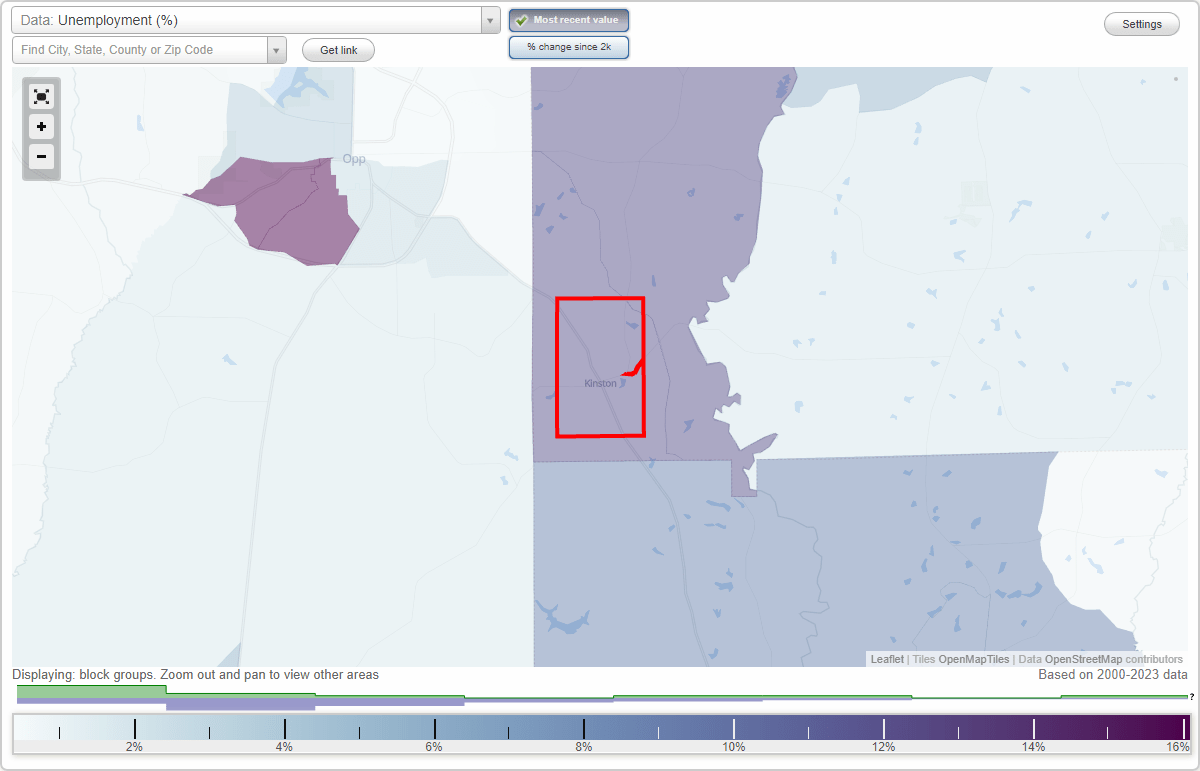Click the fullscreen map icon
Image resolution: width=1200 pixels, height=771 pixels.
pyautogui.click(x=41, y=96)
